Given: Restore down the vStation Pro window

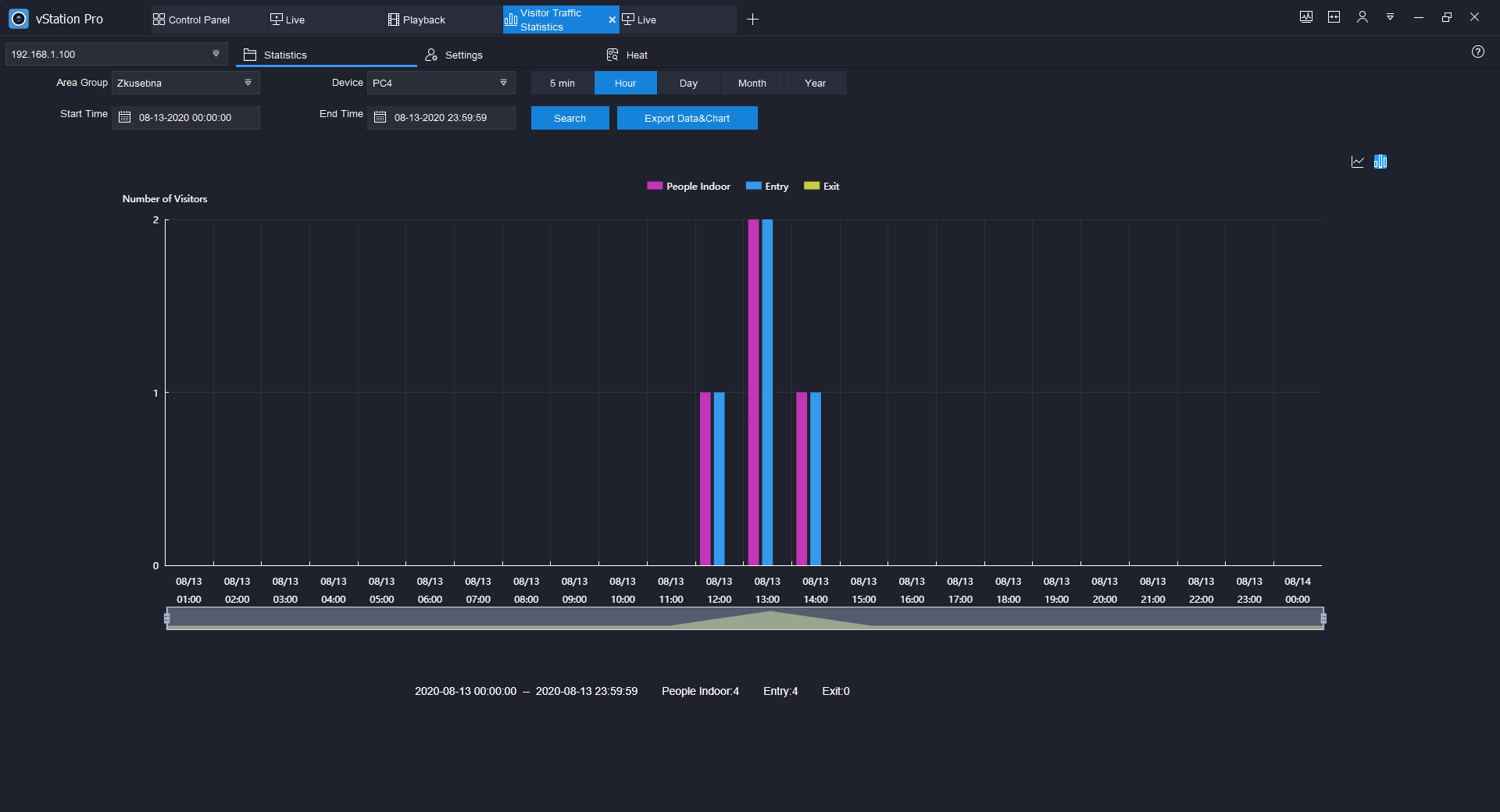Looking at the screenshot, I should point(1447,17).
